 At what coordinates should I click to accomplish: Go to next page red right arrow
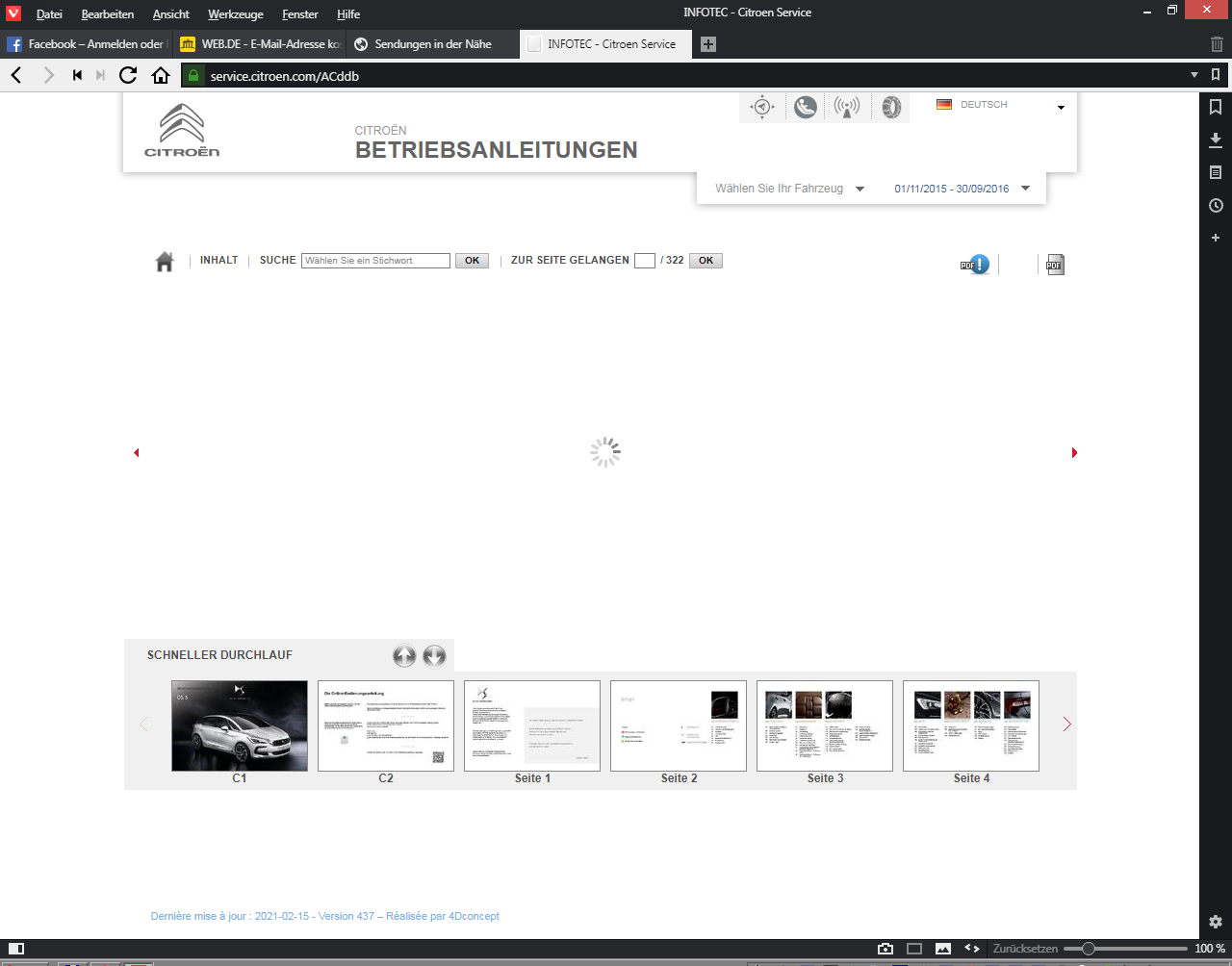[1074, 452]
